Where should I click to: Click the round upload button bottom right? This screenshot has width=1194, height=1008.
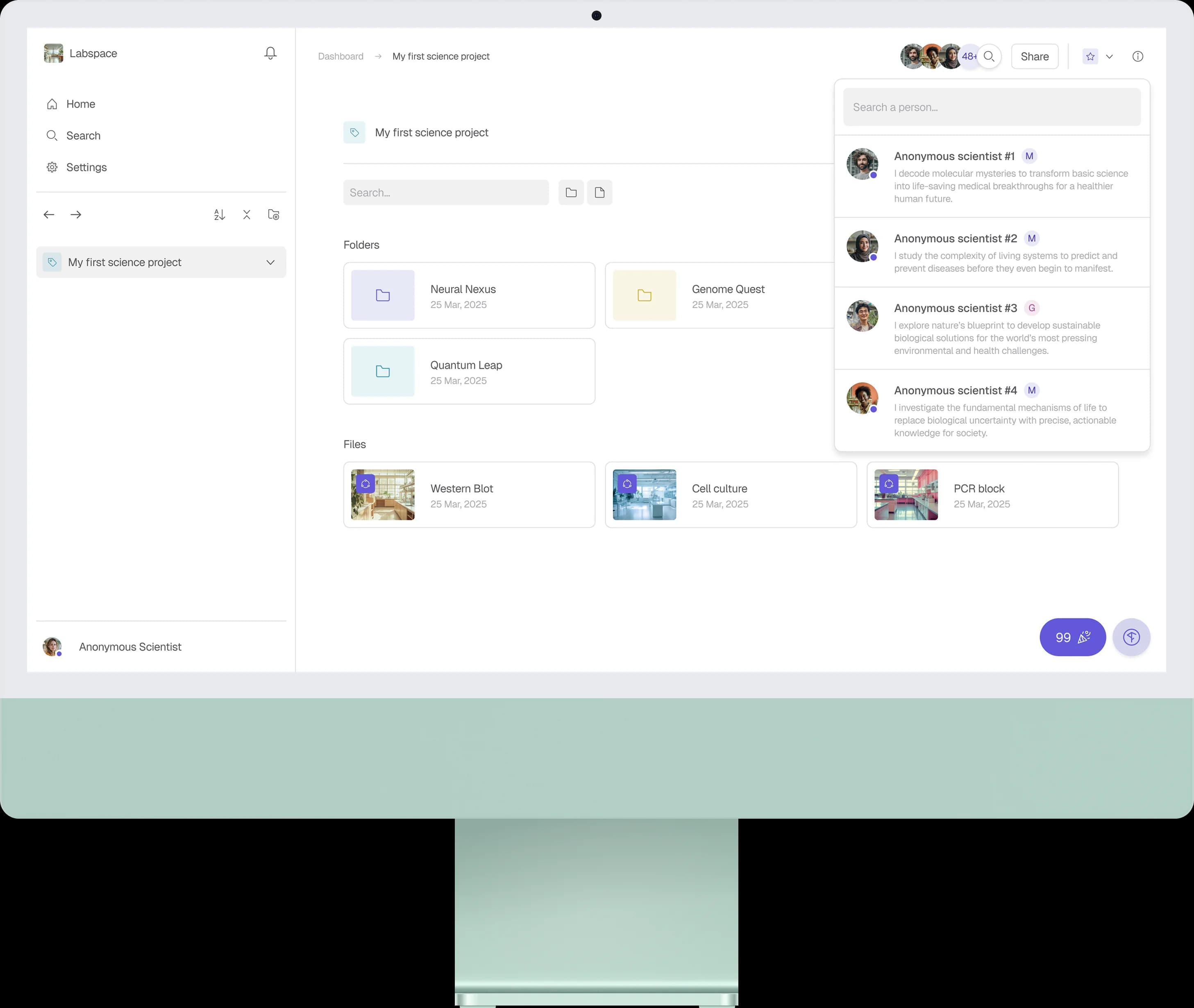coord(1131,637)
